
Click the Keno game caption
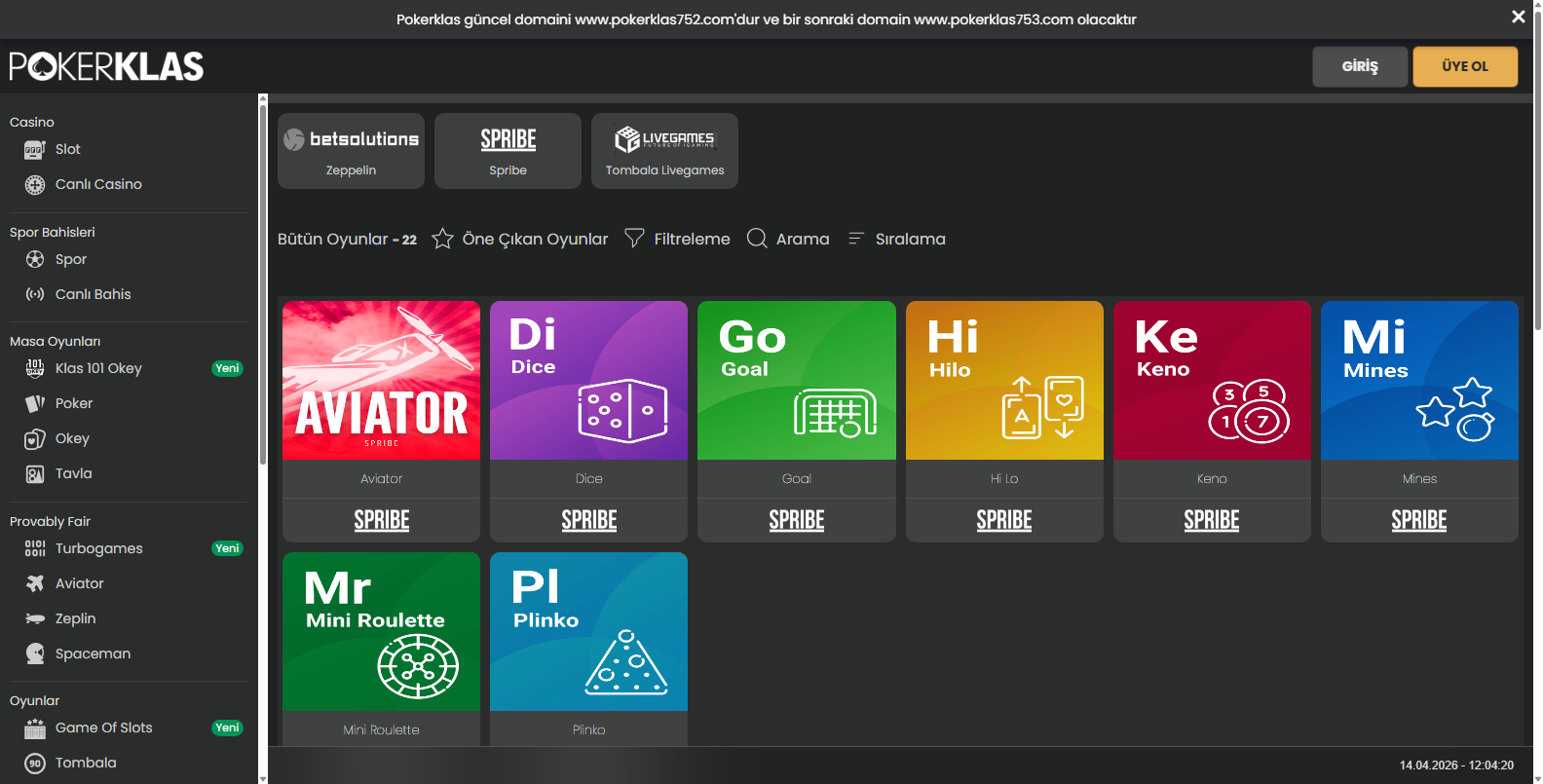pyautogui.click(x=1212, y=479)
